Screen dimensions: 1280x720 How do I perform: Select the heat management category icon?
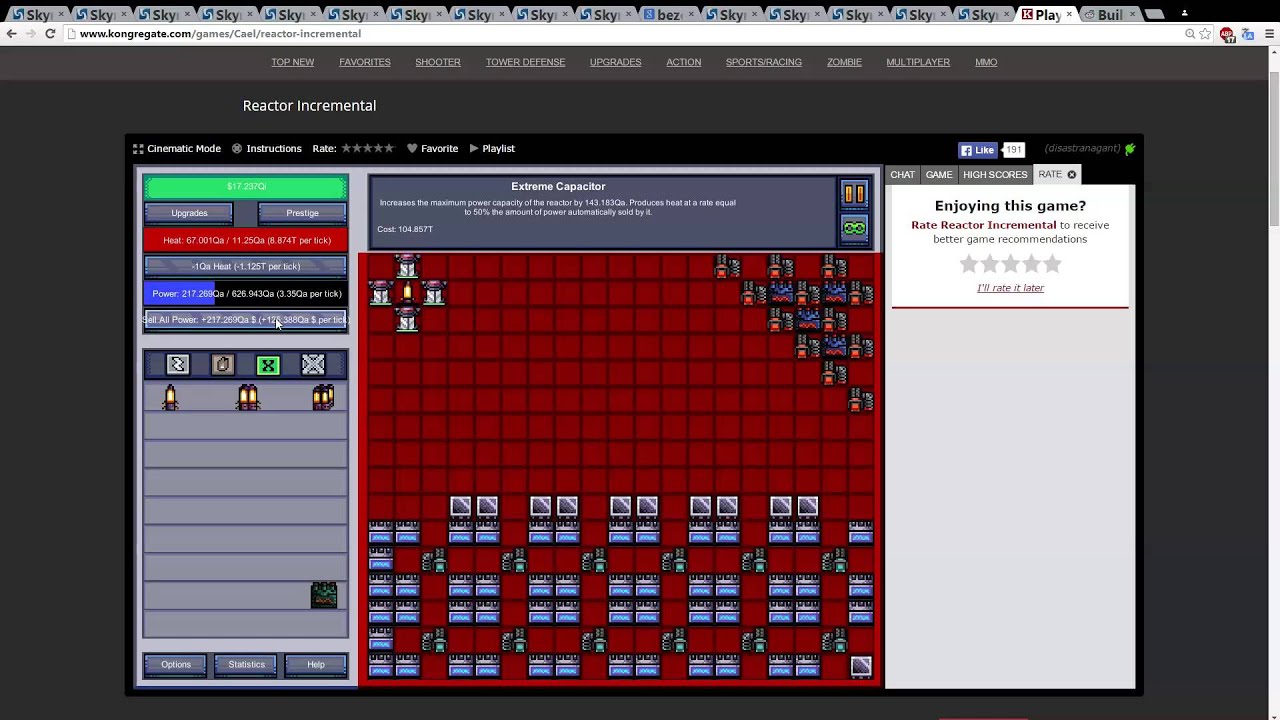[x=223, y=365]
